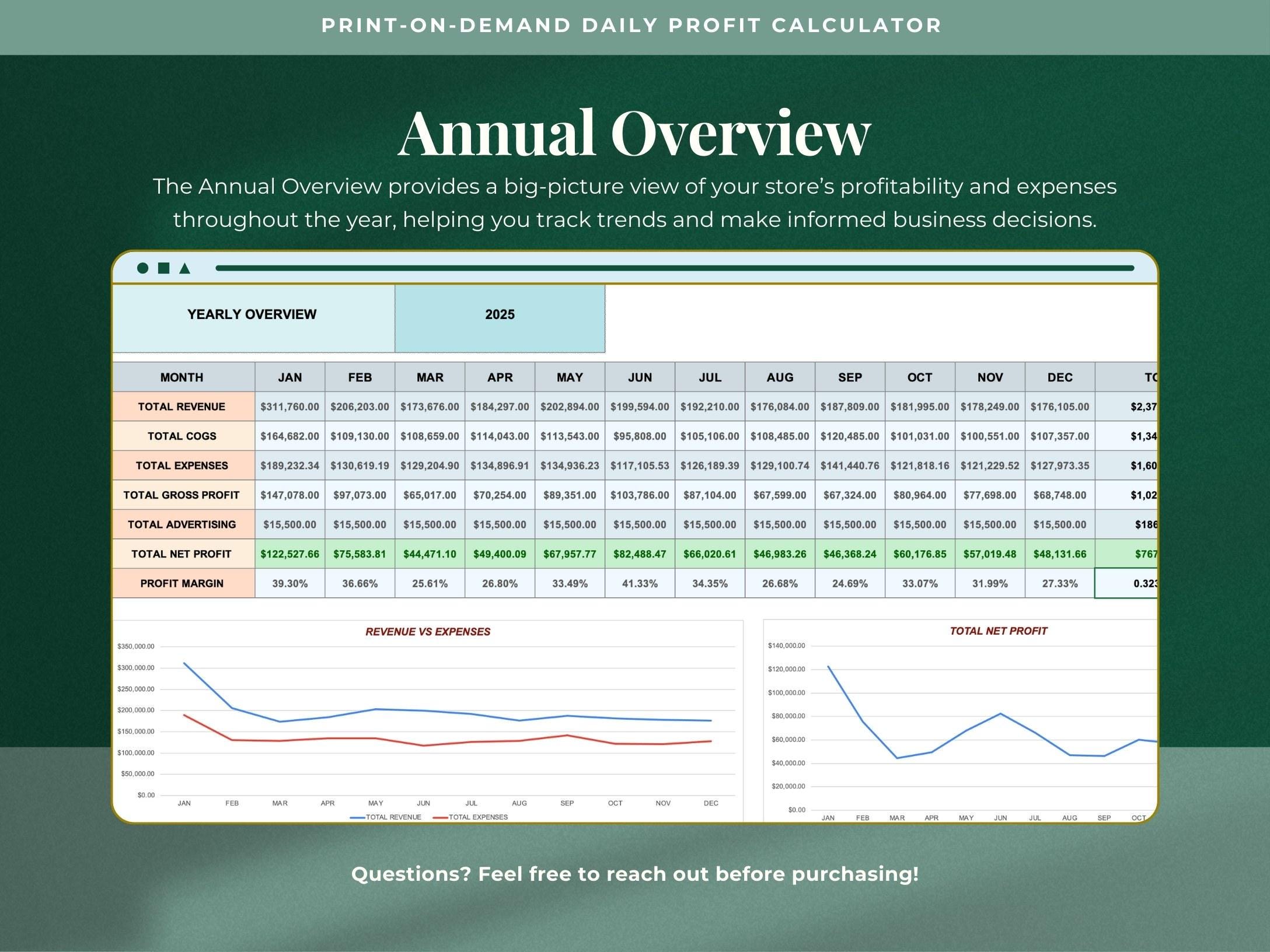This screenshot has width=1270, height=952.
Task: Click the JUN column header
Action: pyautogui.click(x=640, y=377)
